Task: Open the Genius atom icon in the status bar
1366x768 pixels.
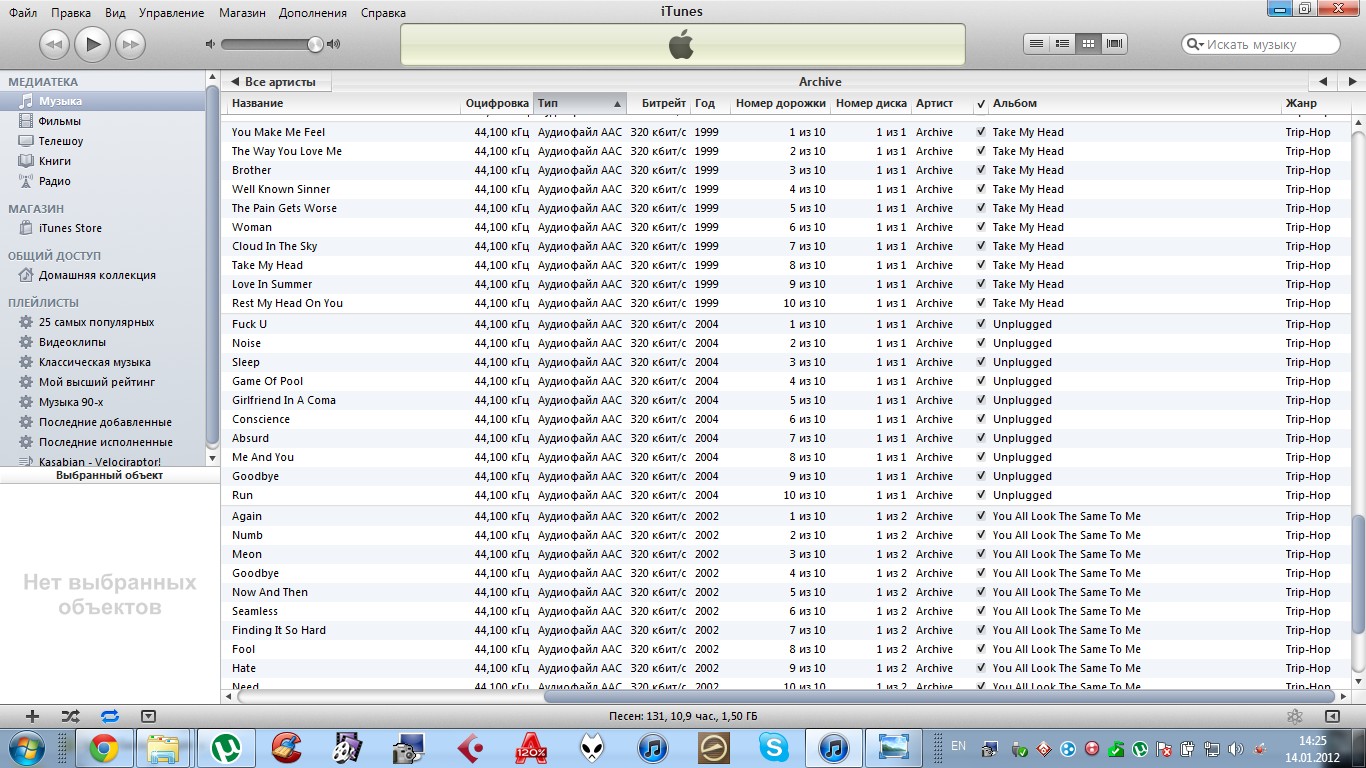Action: (x=1294, y=716)
